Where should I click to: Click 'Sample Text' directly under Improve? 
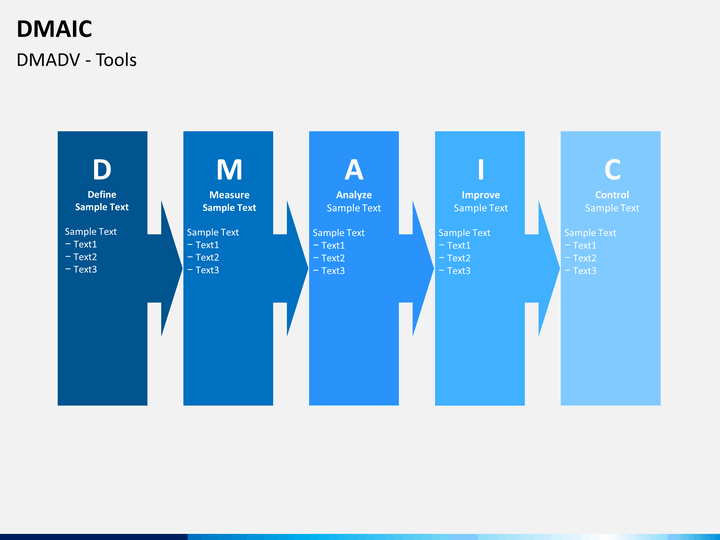click(481, 208)
